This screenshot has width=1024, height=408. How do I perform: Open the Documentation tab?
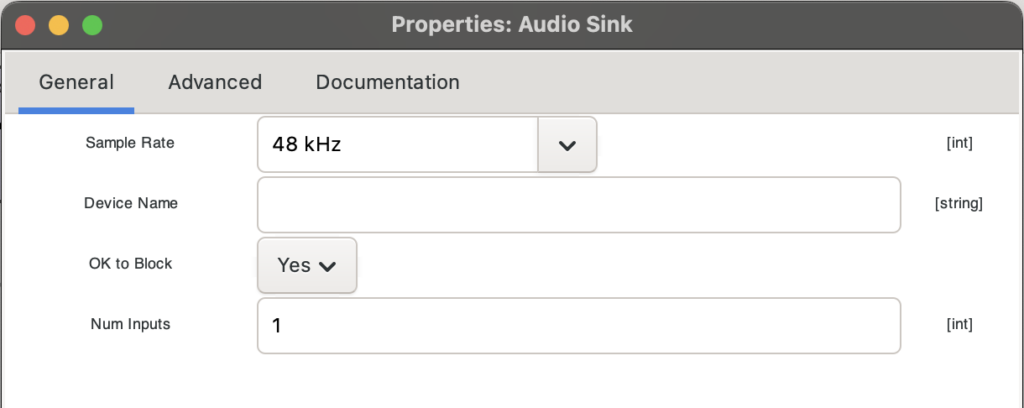click(x=387, y=82)
